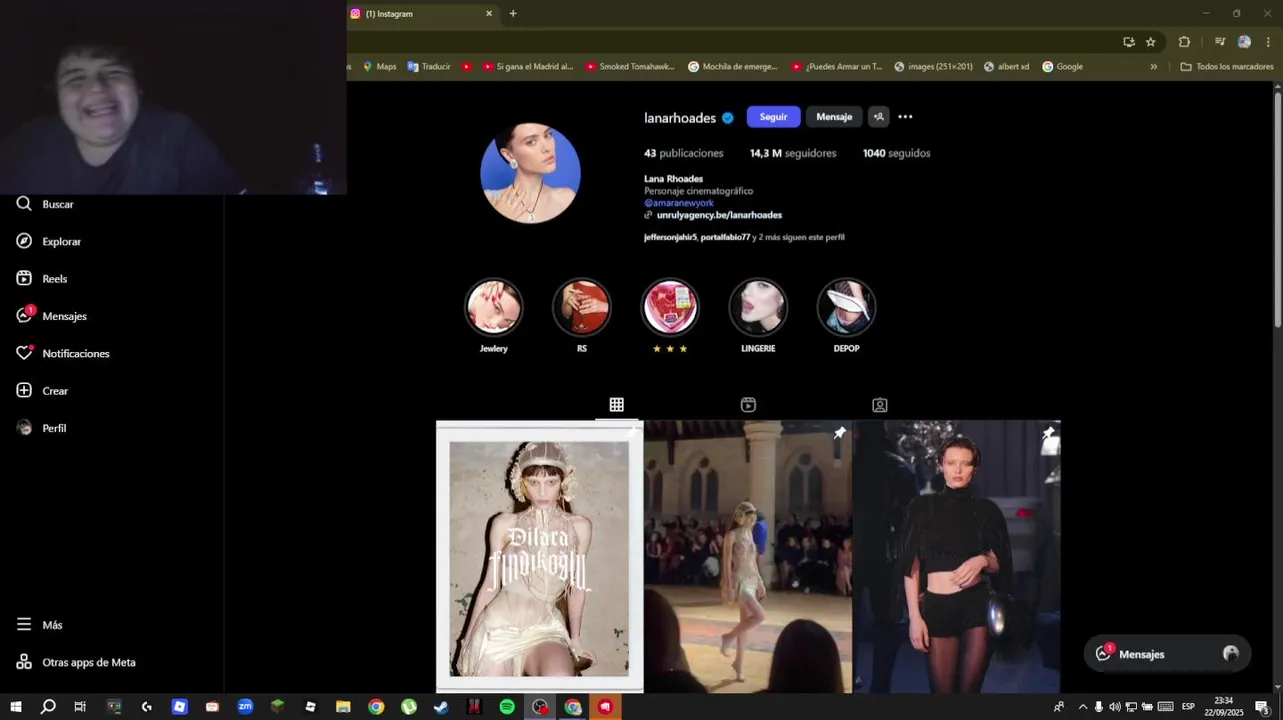Viewport: 1283px width, 720px height.
Task: Open the three-dot profile options menu
Action: [x=905, y=117]
